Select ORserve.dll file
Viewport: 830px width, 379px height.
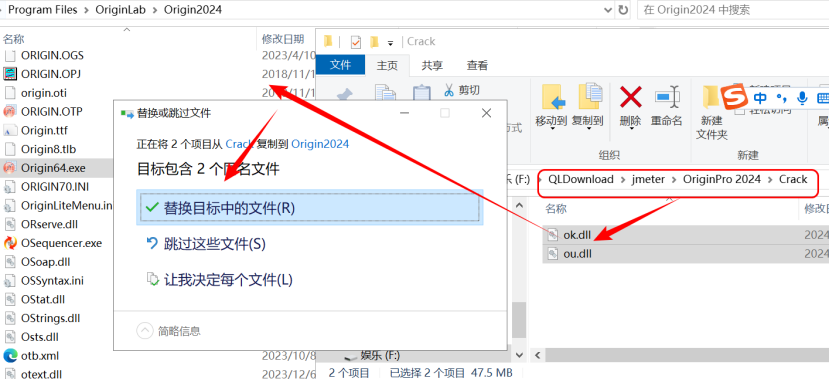49,224
